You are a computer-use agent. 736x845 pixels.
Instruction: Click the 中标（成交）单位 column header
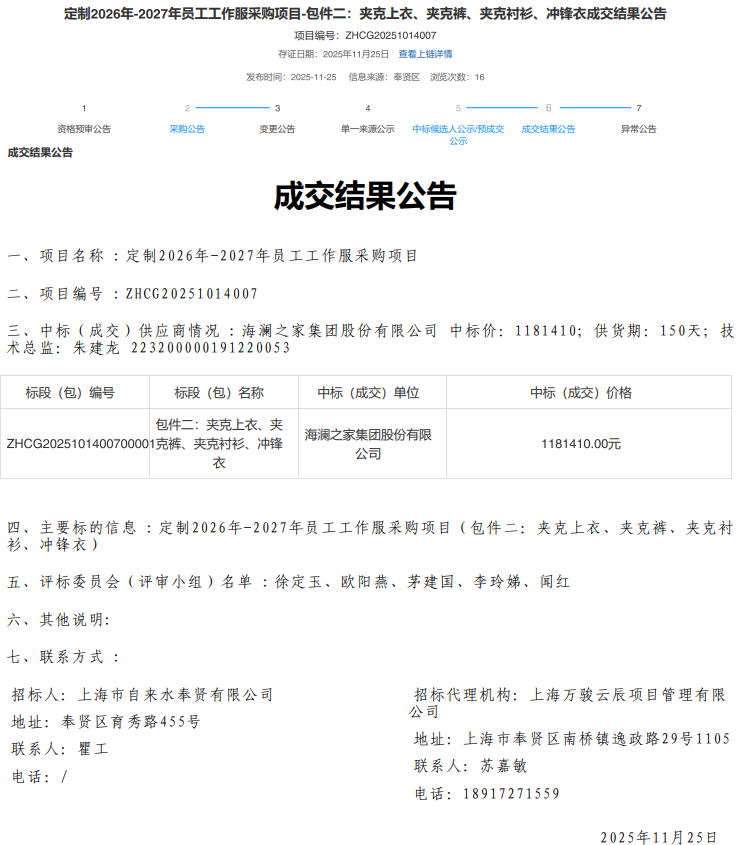click(x=372, y=393)
